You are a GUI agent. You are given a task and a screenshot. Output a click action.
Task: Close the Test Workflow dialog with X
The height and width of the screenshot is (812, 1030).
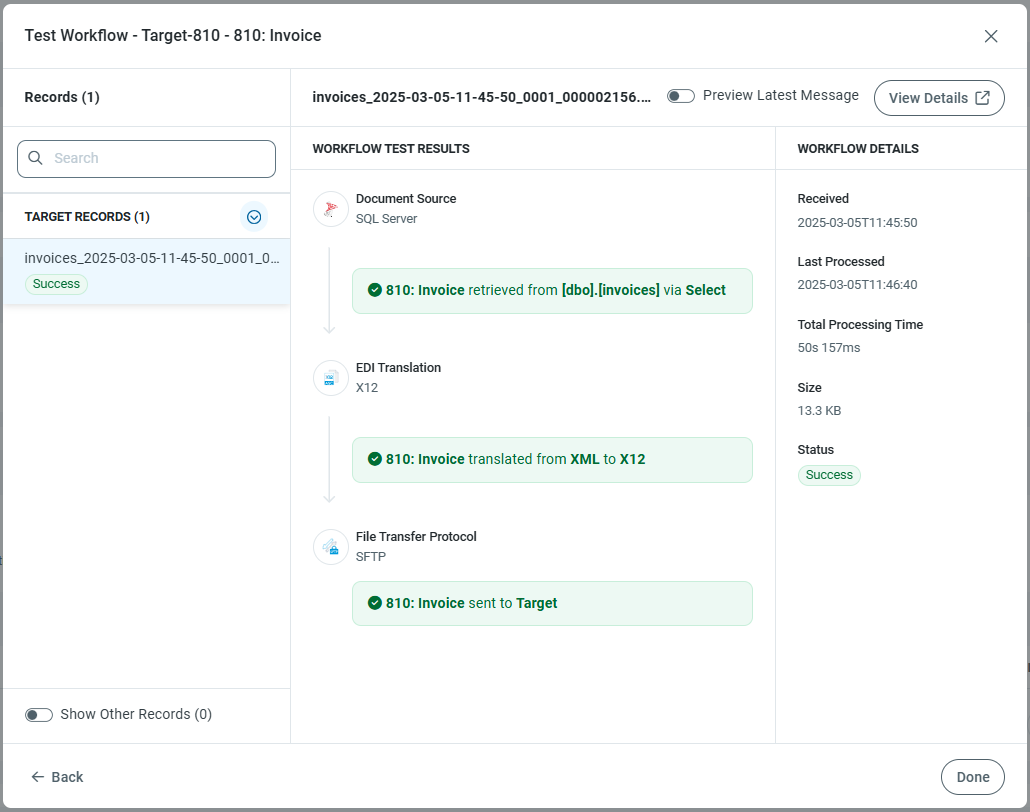[991, 36]
